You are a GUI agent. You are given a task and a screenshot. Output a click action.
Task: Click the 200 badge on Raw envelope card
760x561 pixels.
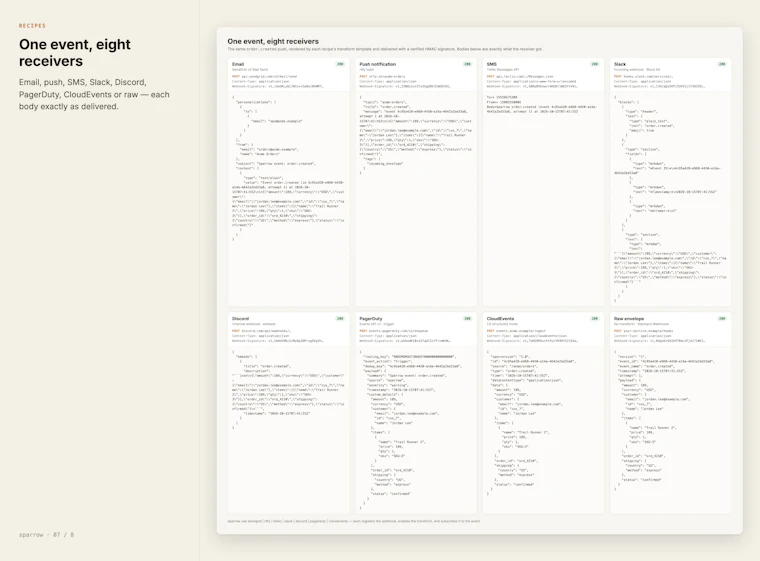tap(722, 319)
